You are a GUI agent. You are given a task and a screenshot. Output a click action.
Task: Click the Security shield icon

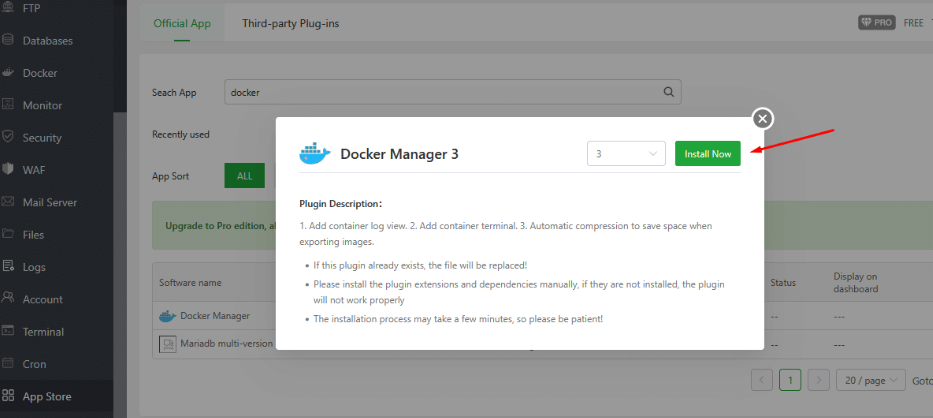[8, 137]
